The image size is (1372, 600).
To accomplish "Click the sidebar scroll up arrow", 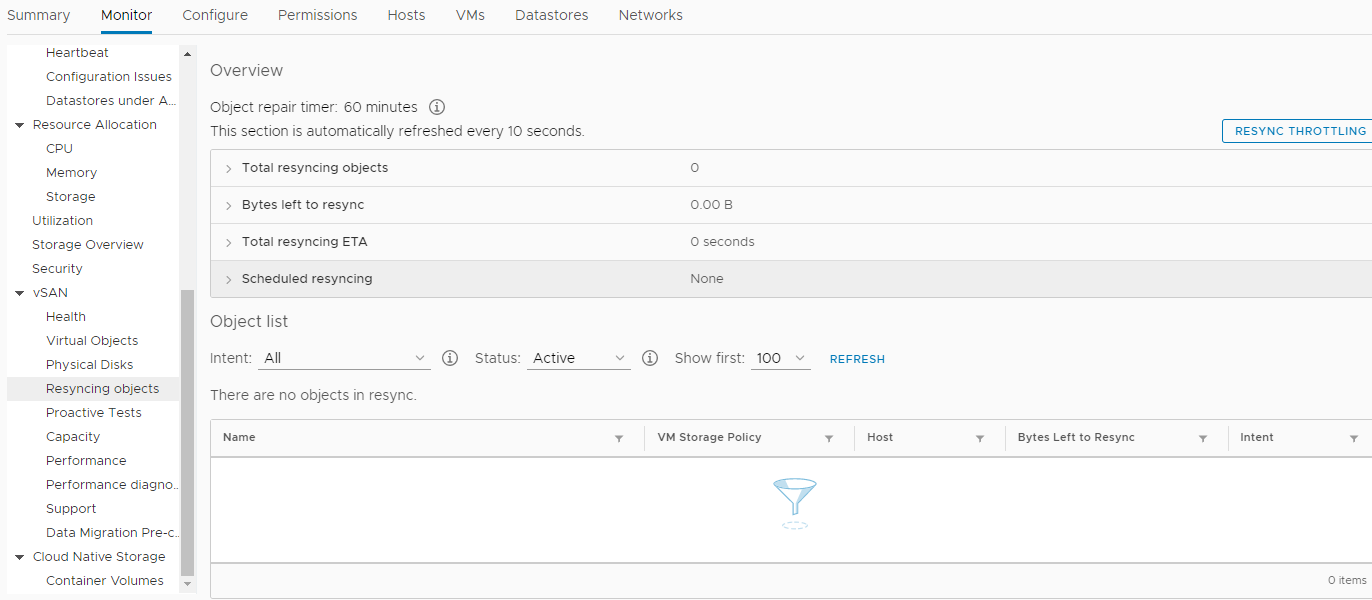I will tap(187, 53).
